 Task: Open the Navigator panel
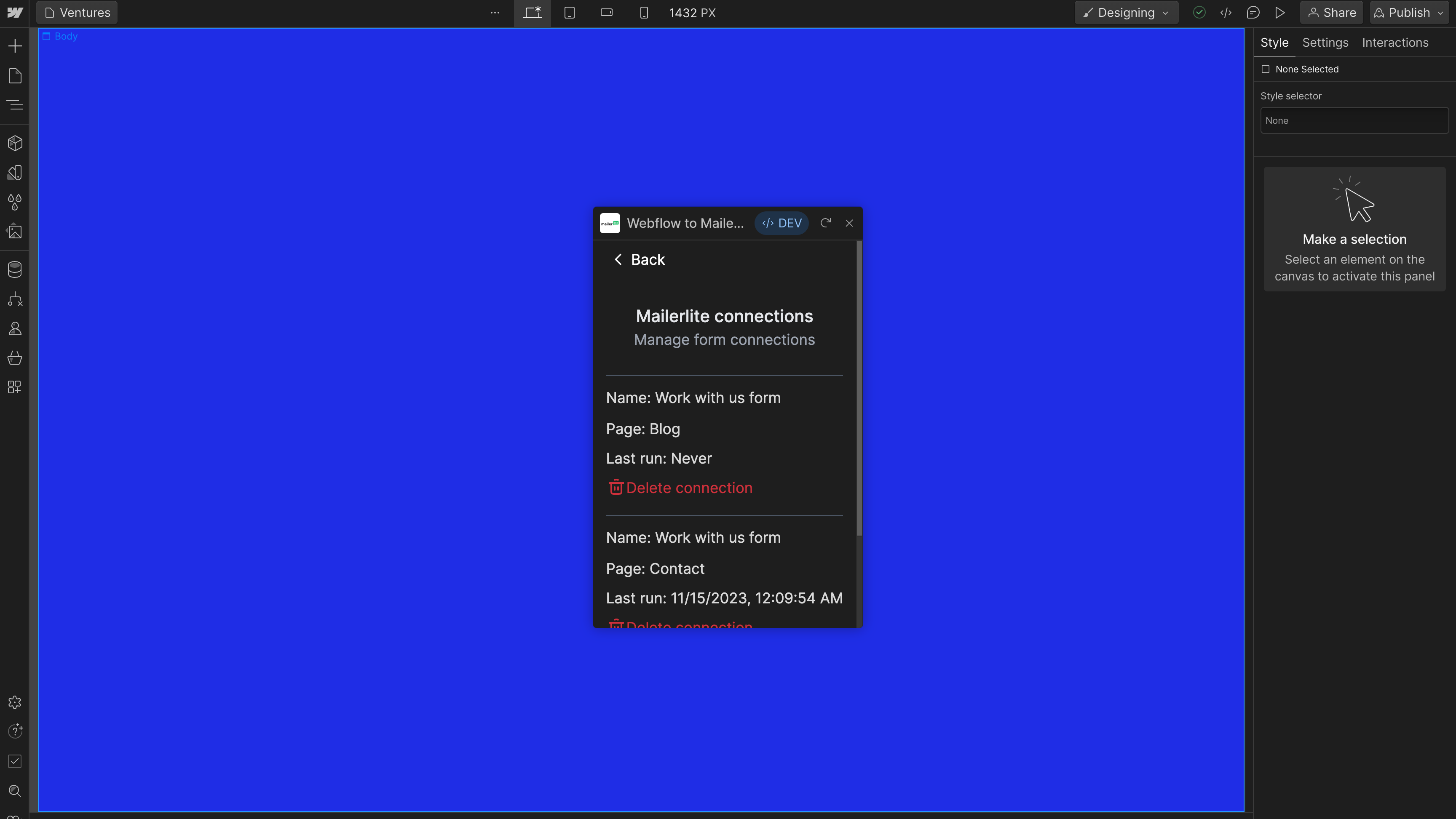tap(15, 105)
